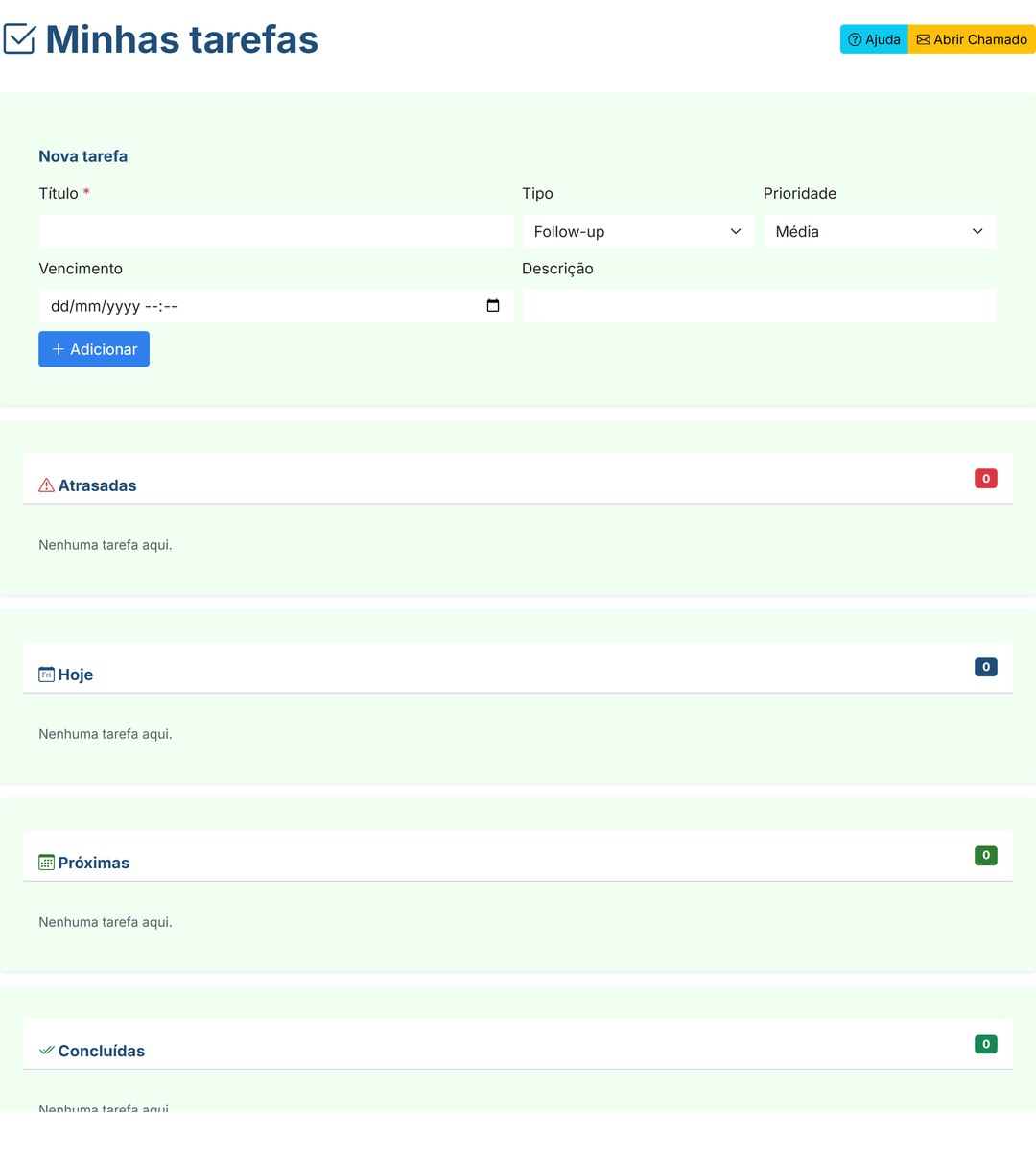Focus the Descrição text field
This screenshot has height=1160, width=1036.
tap(759, 306)
